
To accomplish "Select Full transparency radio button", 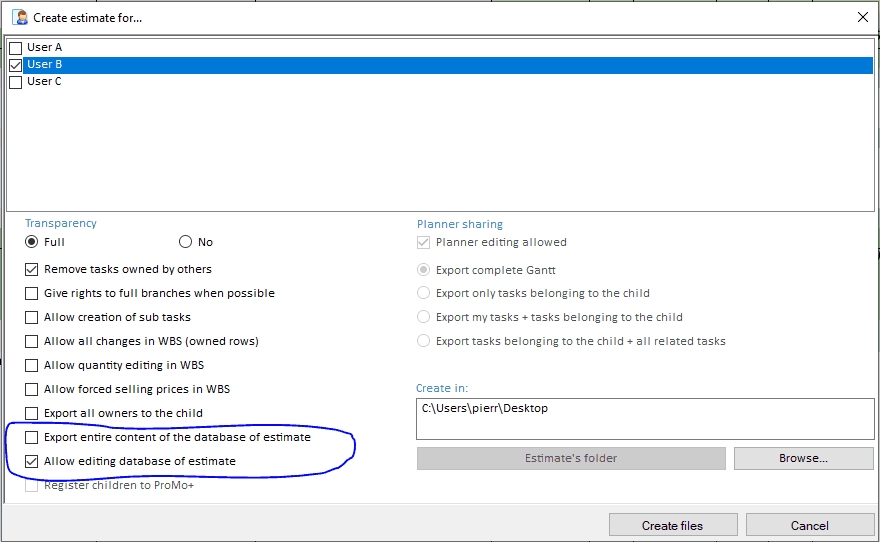I will 32,242.
